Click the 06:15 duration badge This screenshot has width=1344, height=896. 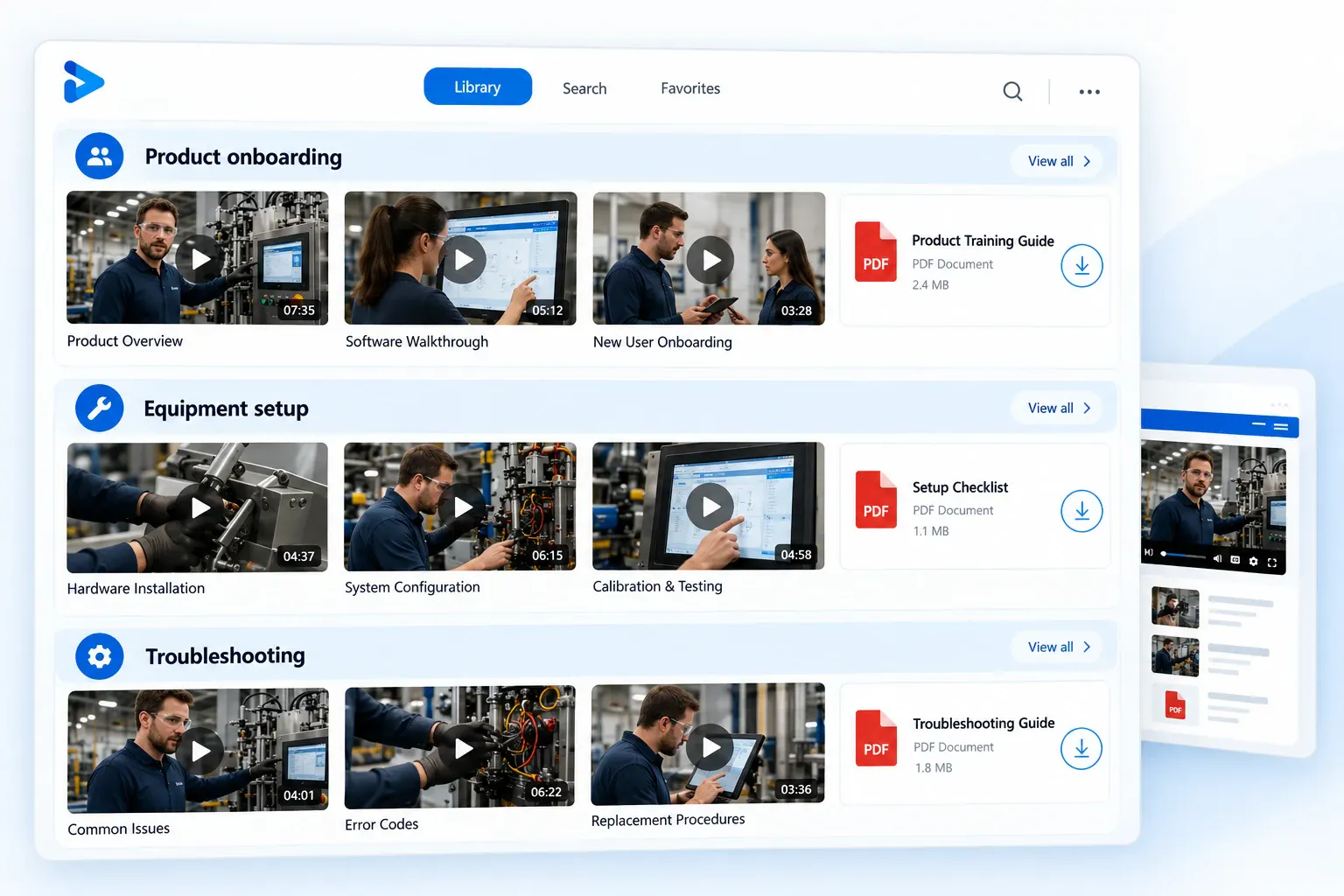[547, 556]
